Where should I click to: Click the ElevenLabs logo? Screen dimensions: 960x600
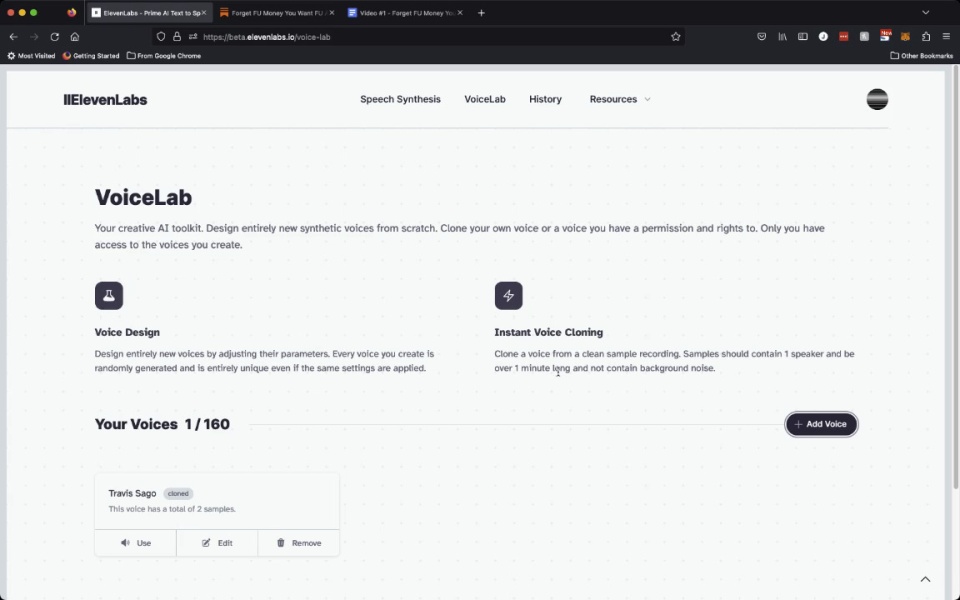105,100
